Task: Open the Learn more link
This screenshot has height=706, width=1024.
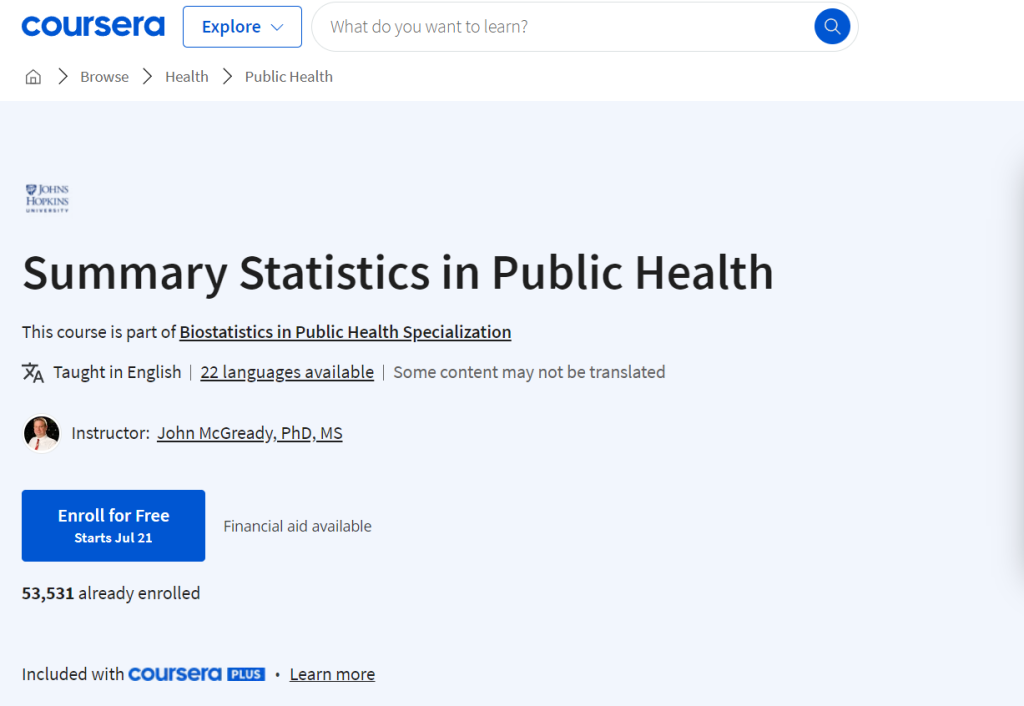Action: pyautogui.click(x=332, y=674)
